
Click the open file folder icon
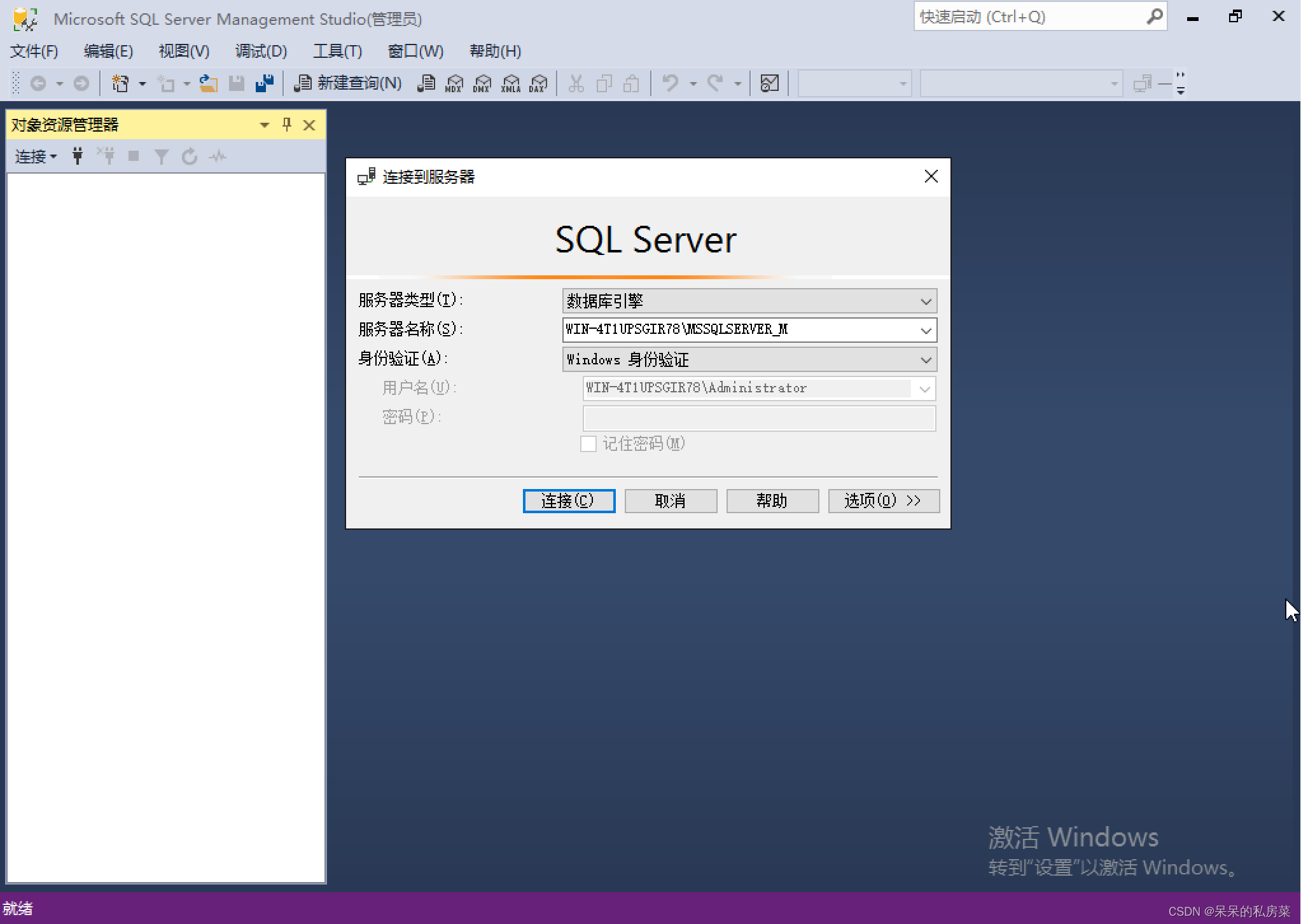coord(208,83)
